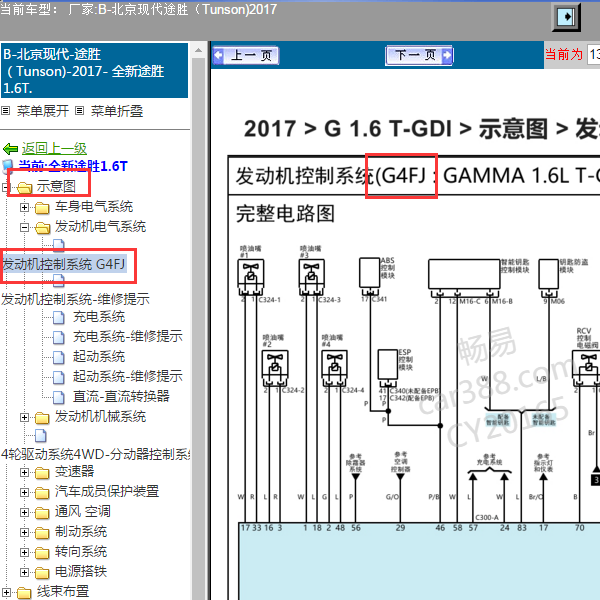Open the 示意图 folder icon

[24, 188]
